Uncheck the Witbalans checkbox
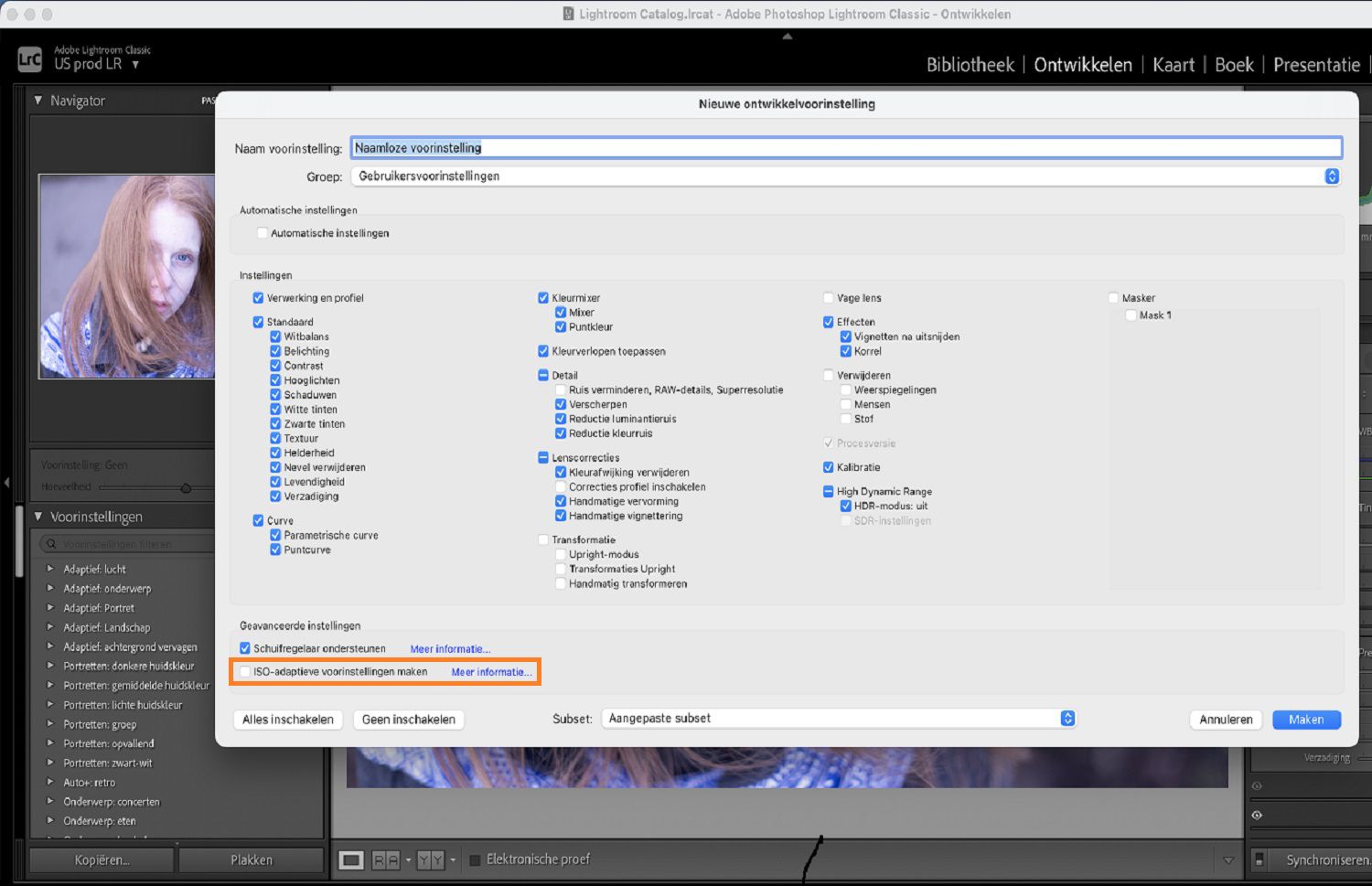This screenshot has width=1372, height=886. tap(275, 336)
